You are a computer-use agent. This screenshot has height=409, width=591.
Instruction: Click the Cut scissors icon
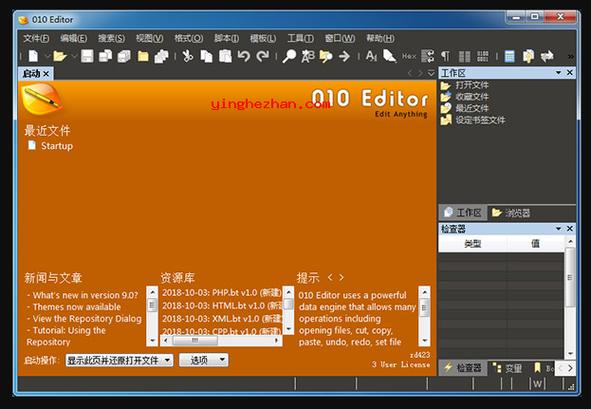click(187, 56)
